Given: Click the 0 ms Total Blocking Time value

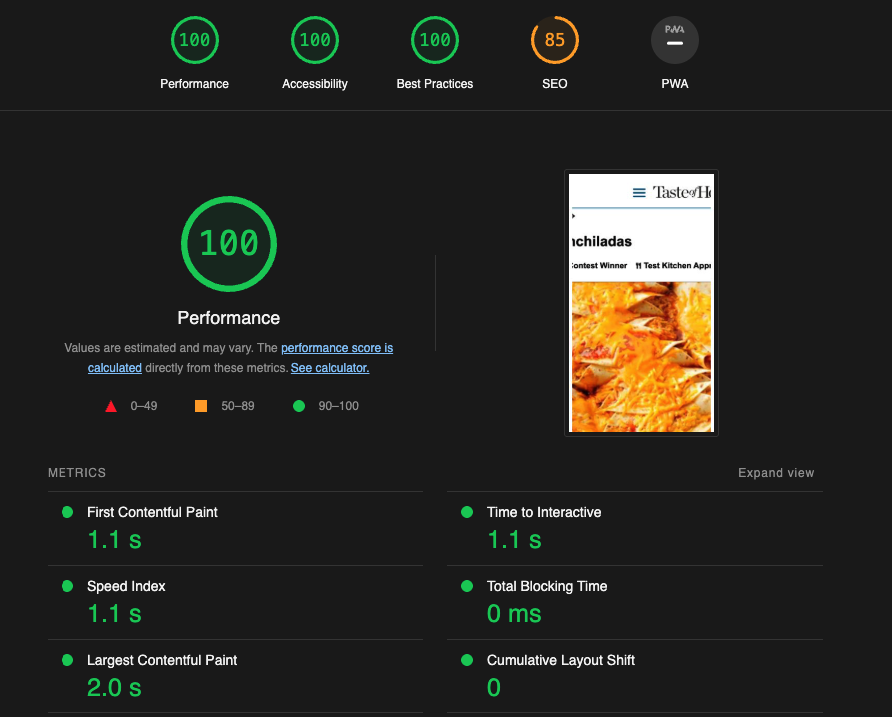Looking at the screenshot, I should tap(514, 613).
